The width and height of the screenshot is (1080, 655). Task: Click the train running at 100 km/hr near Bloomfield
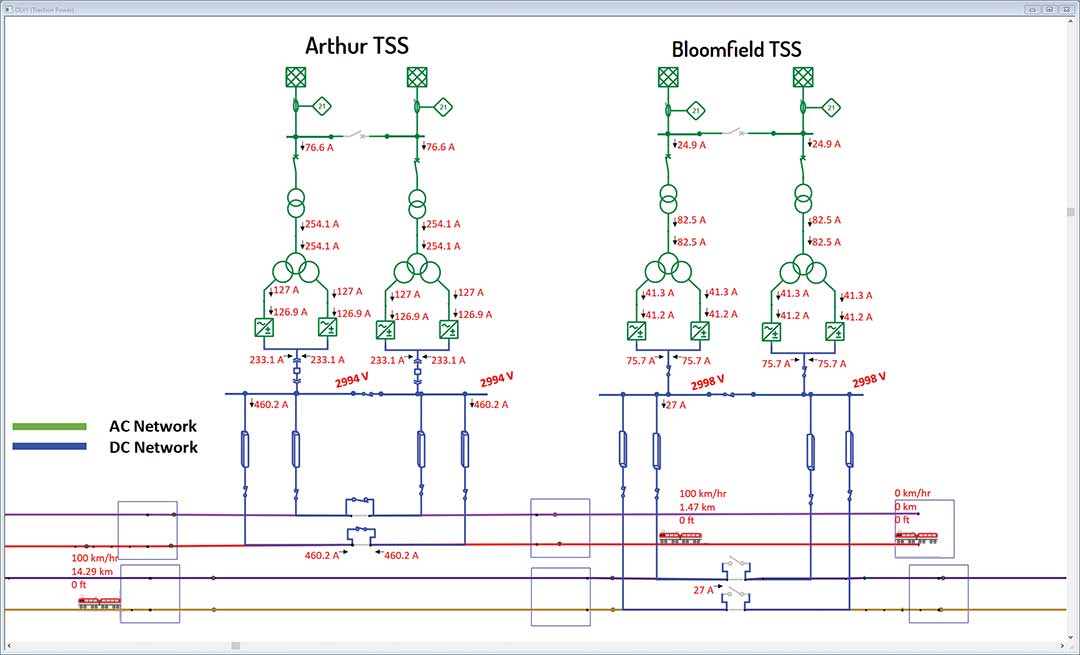pyautogui.click(x=681, y=535)
